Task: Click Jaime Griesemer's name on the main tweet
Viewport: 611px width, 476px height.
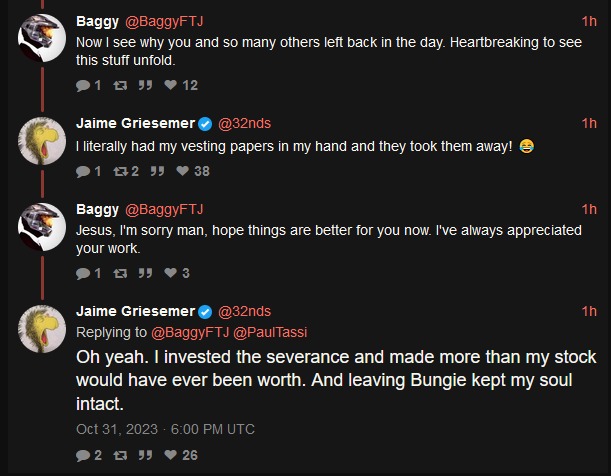Action: 135,311
